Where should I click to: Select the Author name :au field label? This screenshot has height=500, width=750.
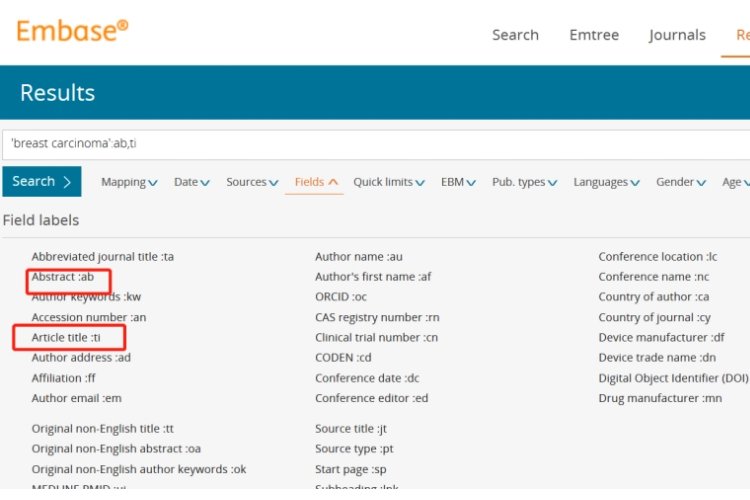[x=359, y=257]
